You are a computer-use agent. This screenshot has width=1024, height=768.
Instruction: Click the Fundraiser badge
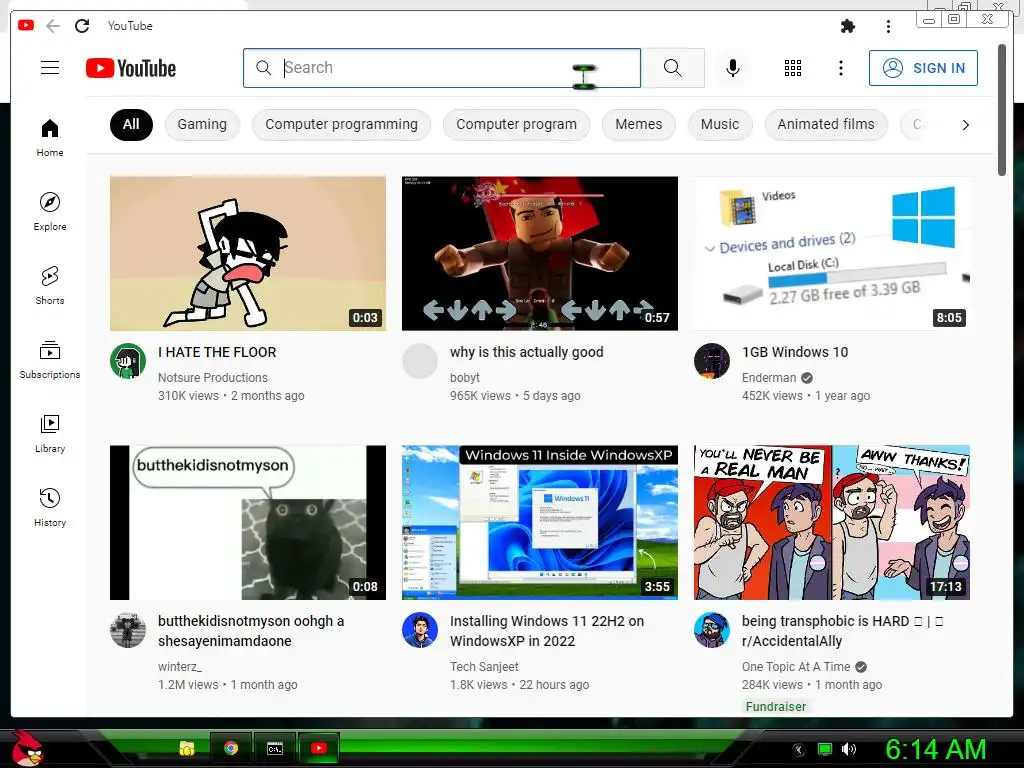[x=776, y=707]
